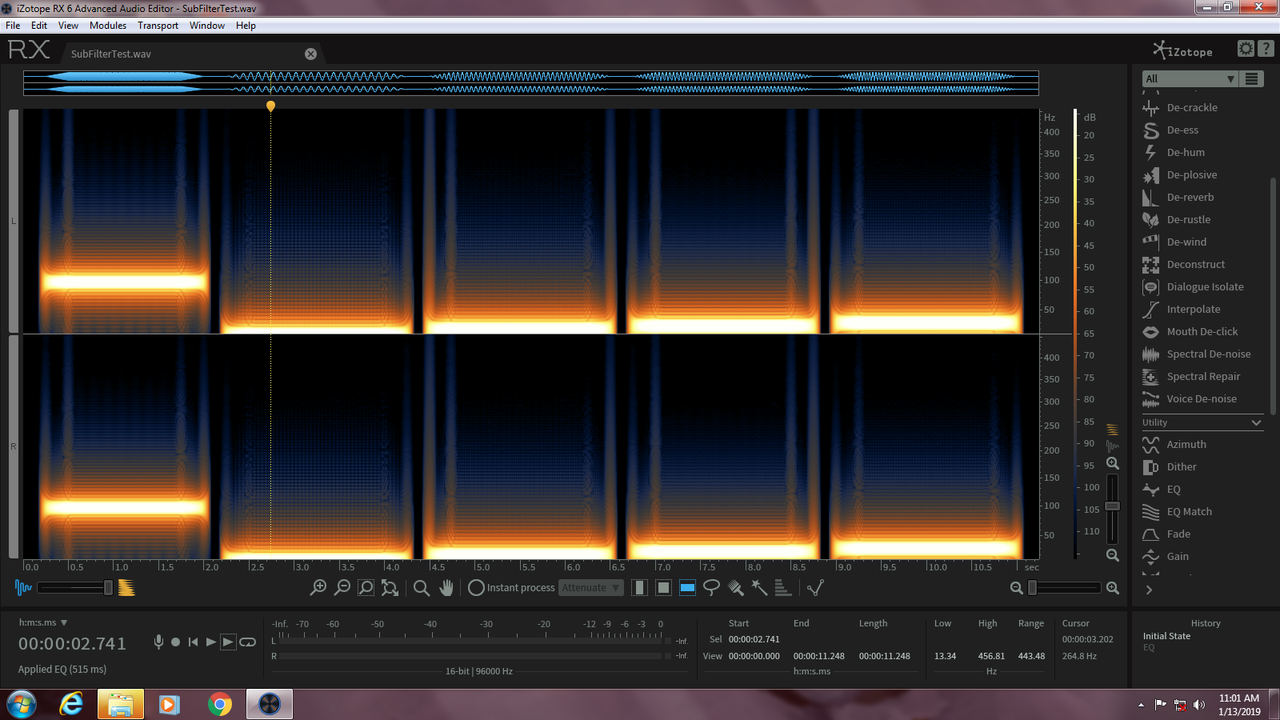Open the Edit menu

tap(39, 25)
